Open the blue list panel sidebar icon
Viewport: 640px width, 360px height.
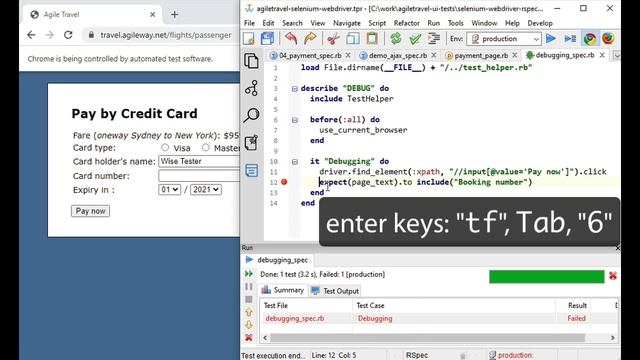pyautogui.click(x=251, y=170)
